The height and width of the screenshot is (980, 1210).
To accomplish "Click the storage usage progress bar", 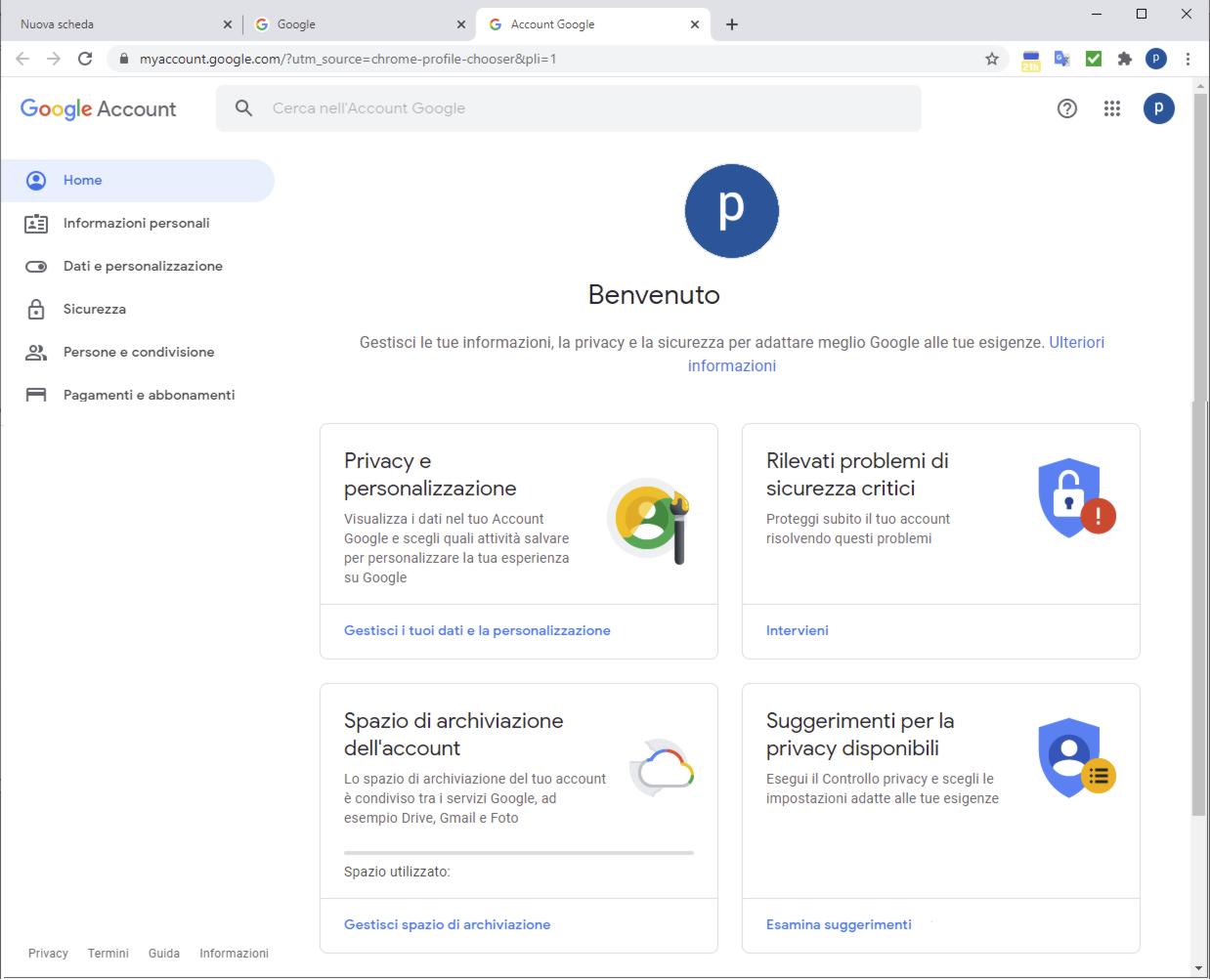I will pos(519,853).
